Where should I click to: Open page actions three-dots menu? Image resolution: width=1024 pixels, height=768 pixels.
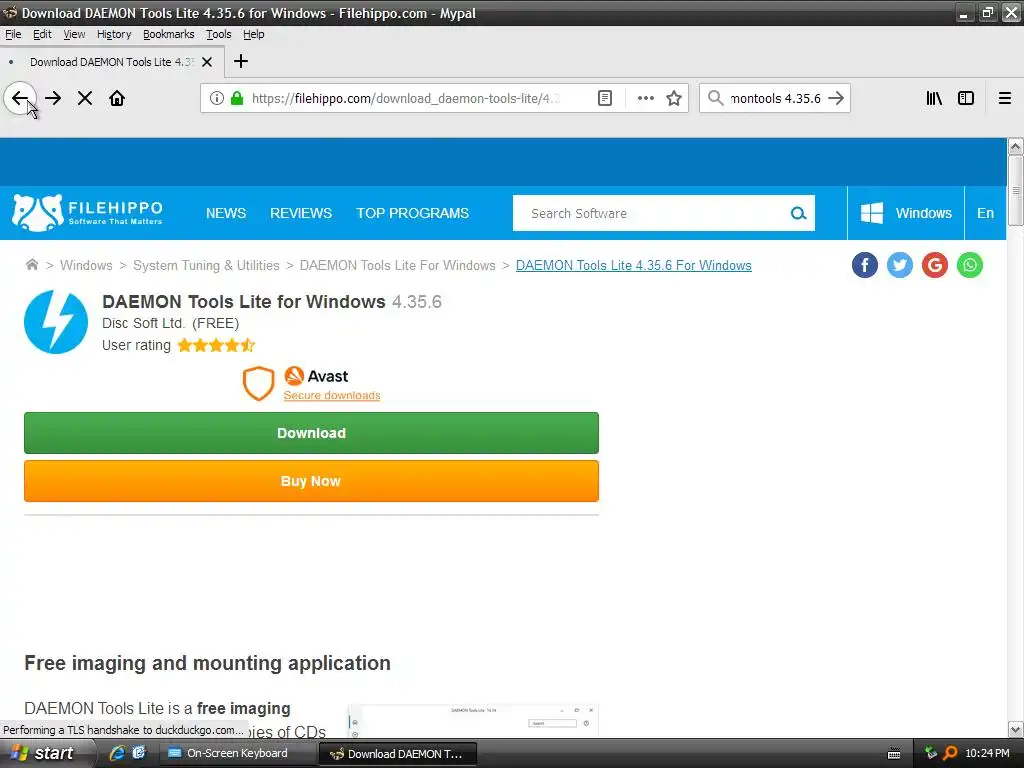click(x=645, y=98)
